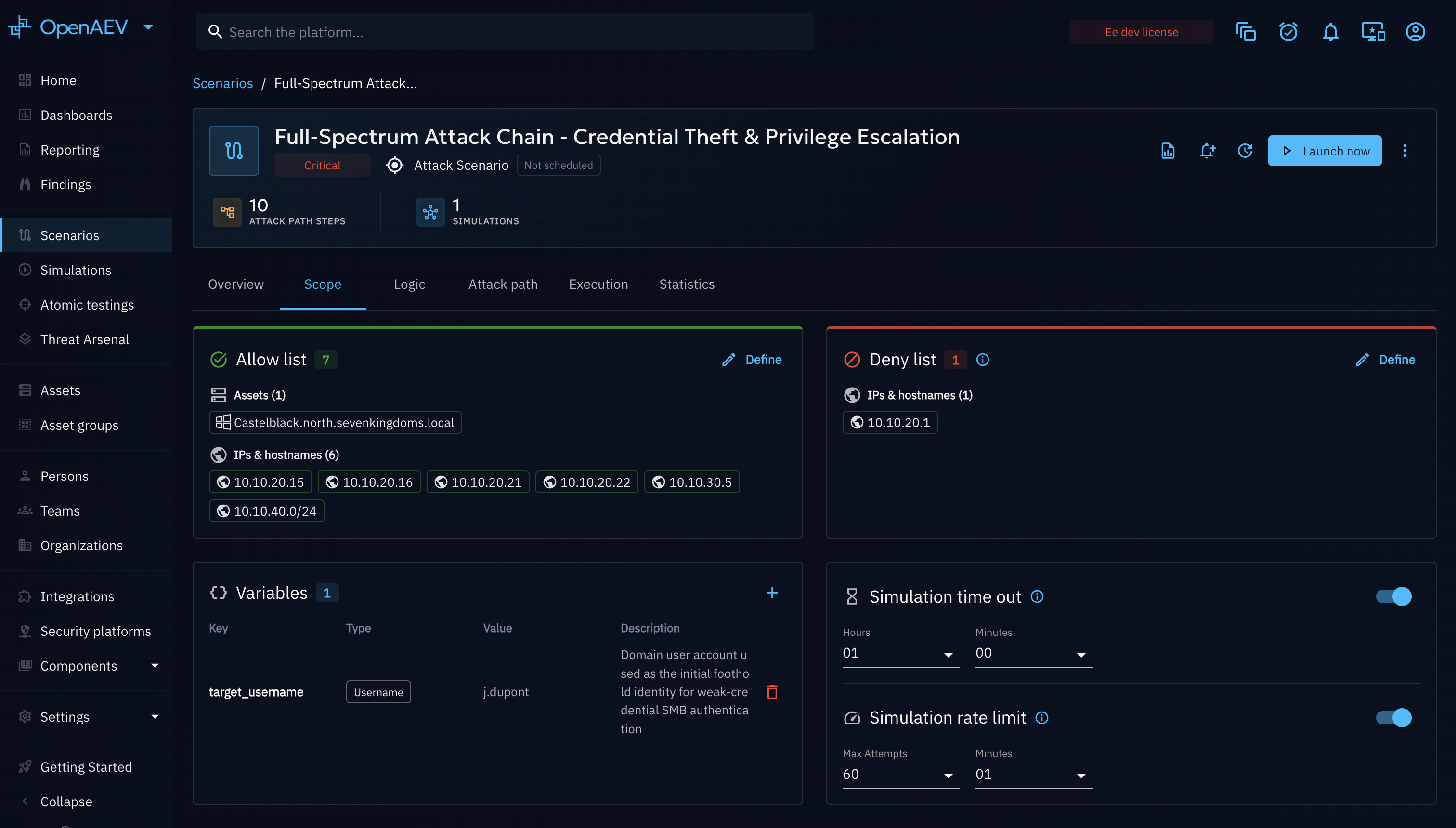Click the scheduling alarm icon in the header
Image resolution: width=1456 pixels, height=828 pixels.
click(x=1288, y=32)
